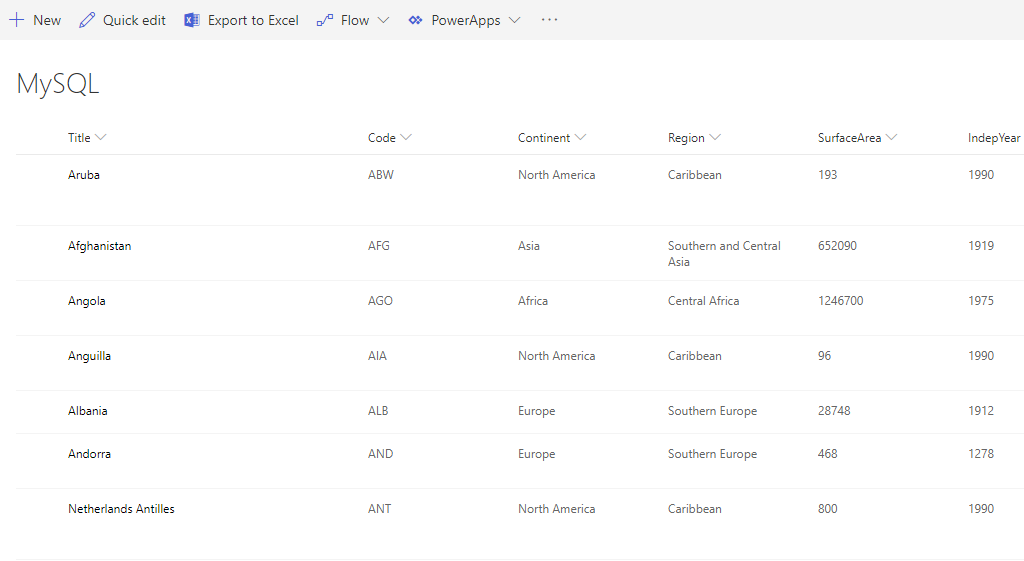The height and width of the screenshot is (561, 1024).
Task: Expand the Flow dropdown chevron
Action: tap(383, 20)
